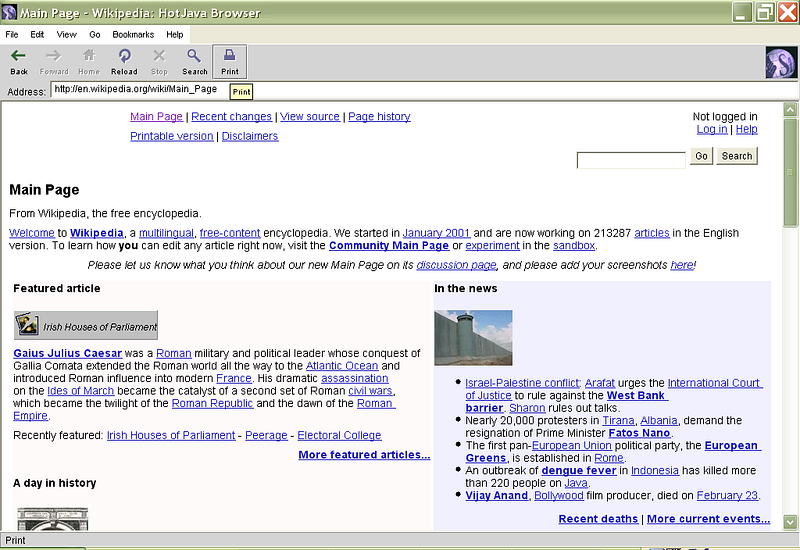
Task: Open the File menu
Action: 12,34
